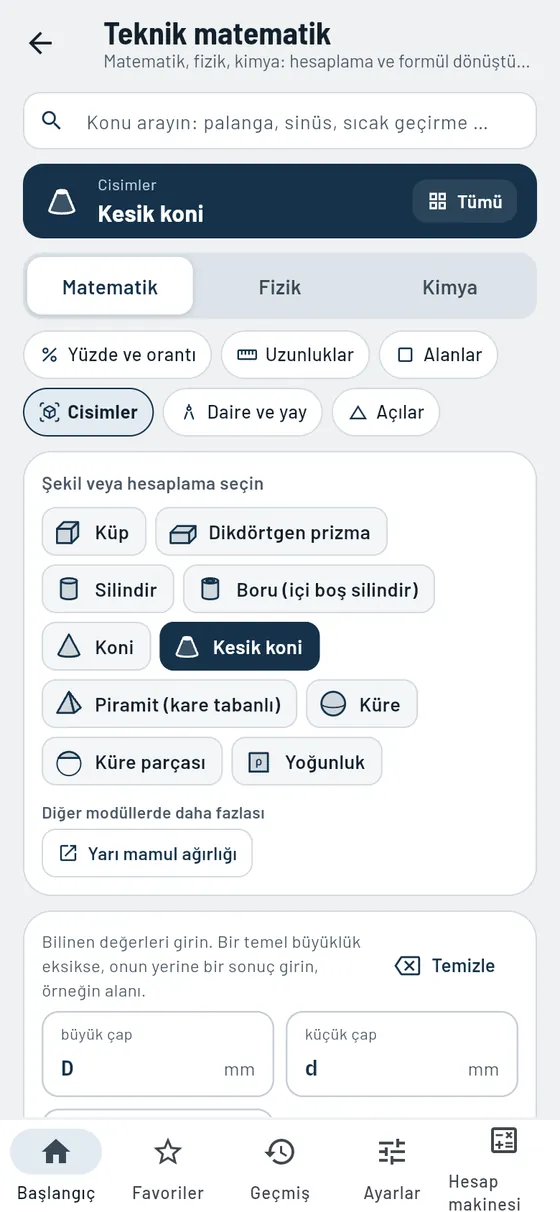560x1212 pixels.
Task: Select Yüzde ve orantı category
Action: [118, 355]
